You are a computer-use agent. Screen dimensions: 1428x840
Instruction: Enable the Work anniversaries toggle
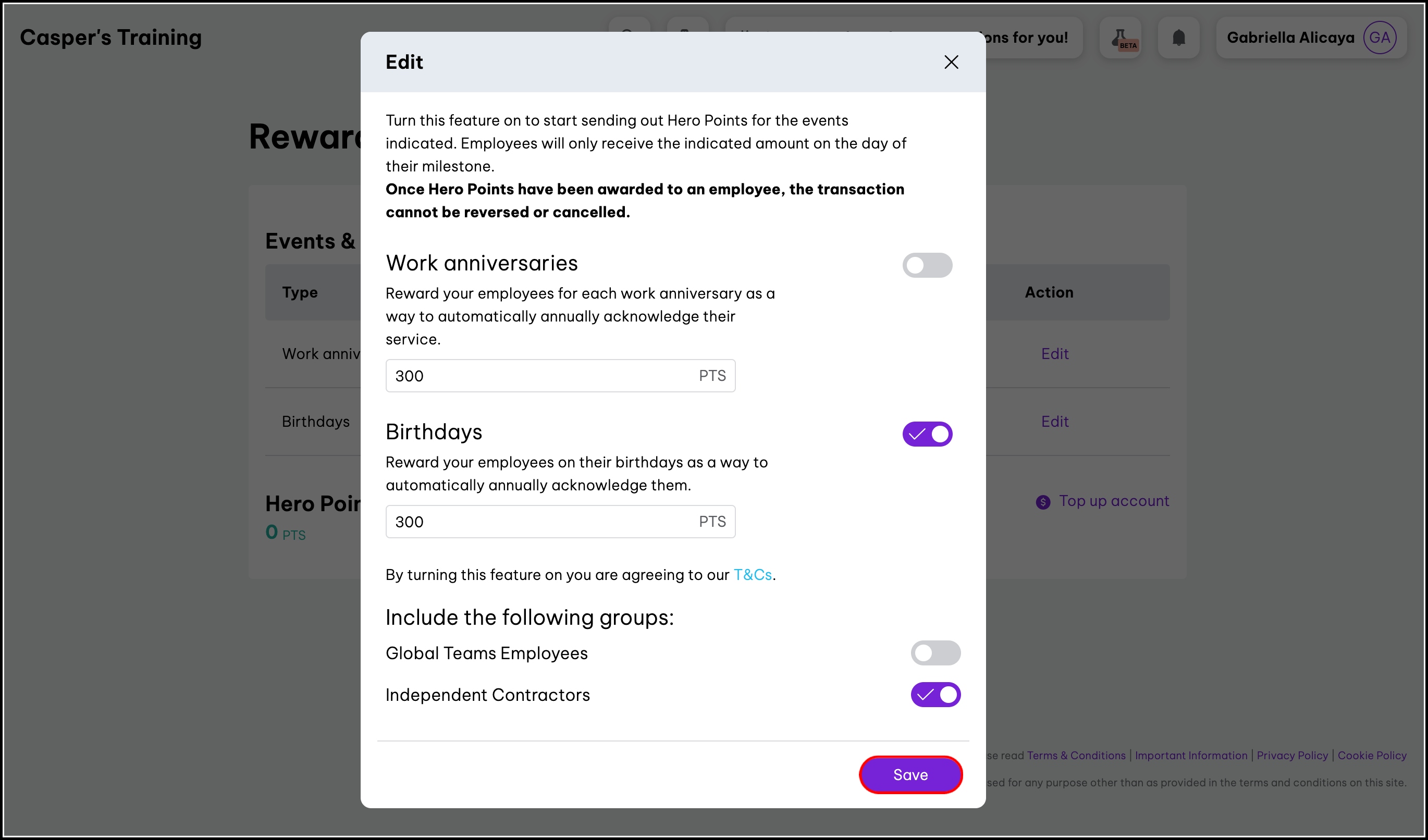[927, 265]
